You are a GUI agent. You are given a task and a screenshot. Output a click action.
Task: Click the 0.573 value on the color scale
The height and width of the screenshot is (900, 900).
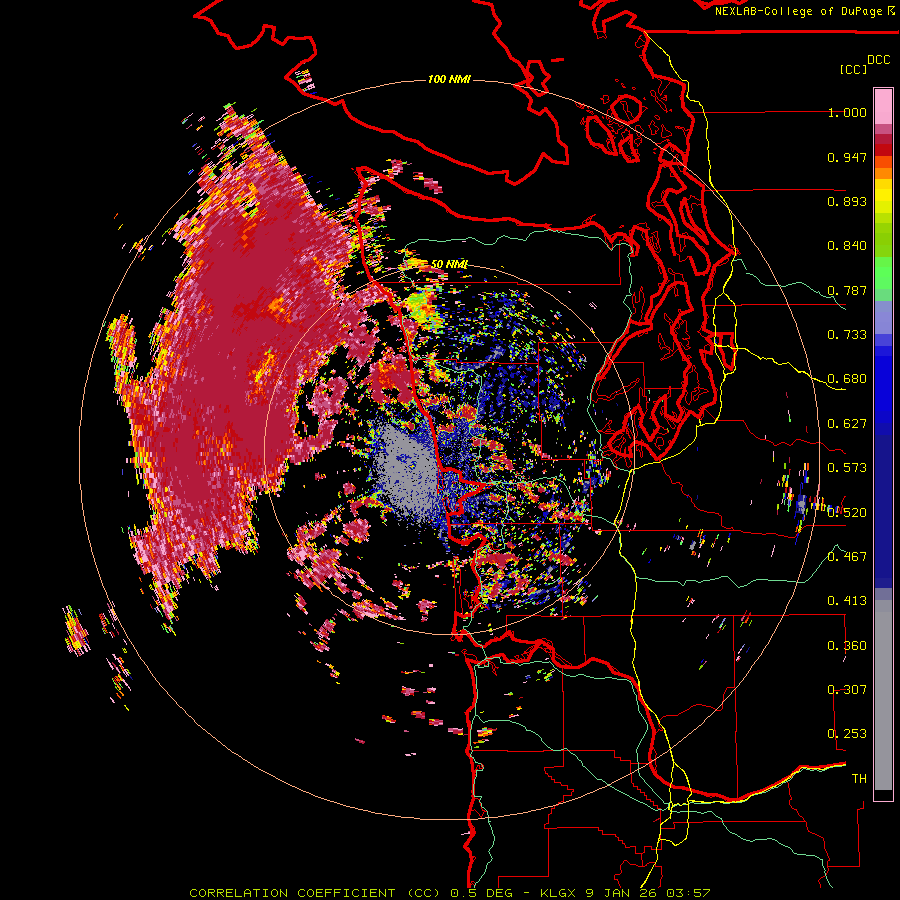point(847,468)
